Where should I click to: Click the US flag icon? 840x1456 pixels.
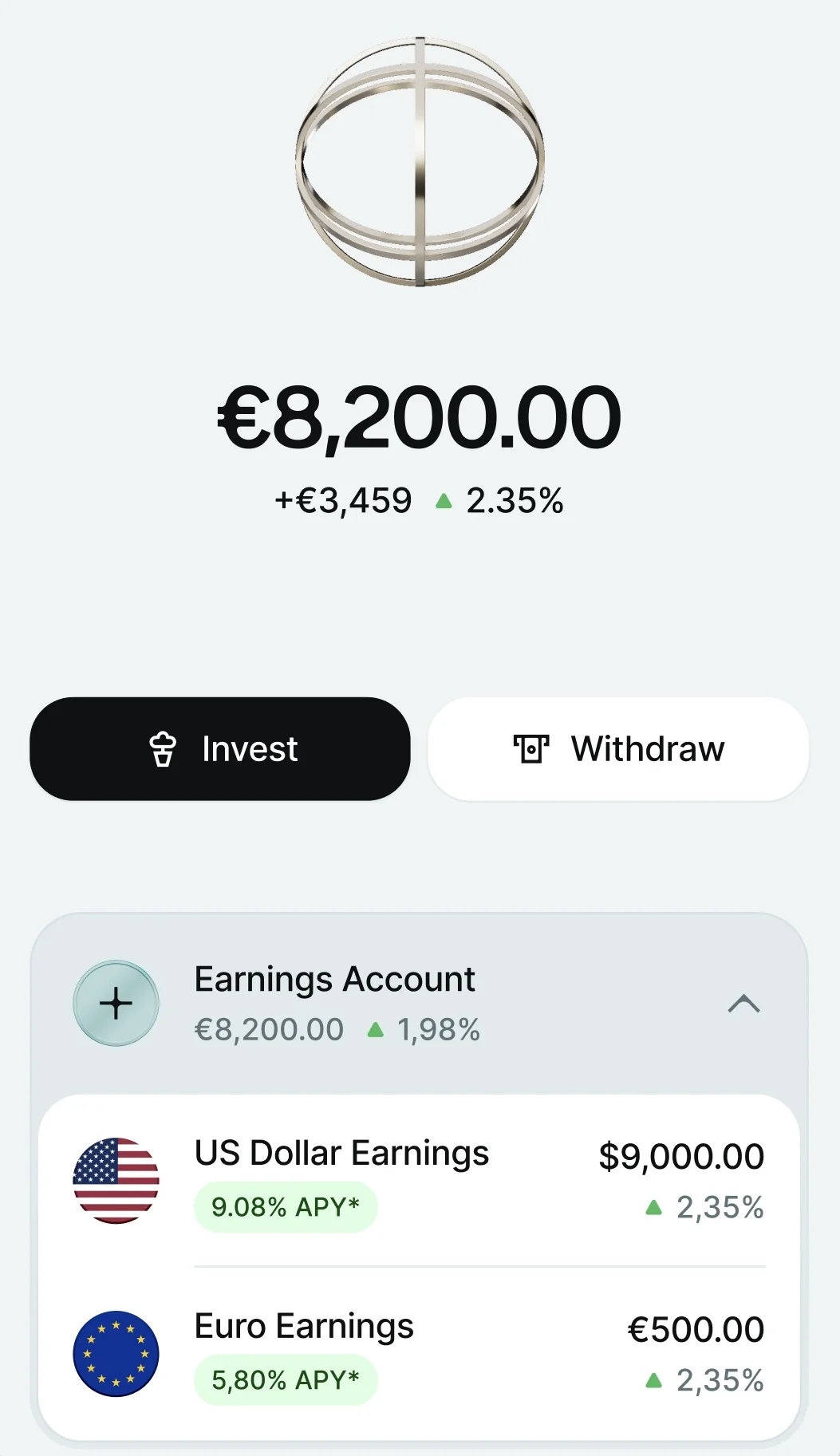coord(116,1180)
